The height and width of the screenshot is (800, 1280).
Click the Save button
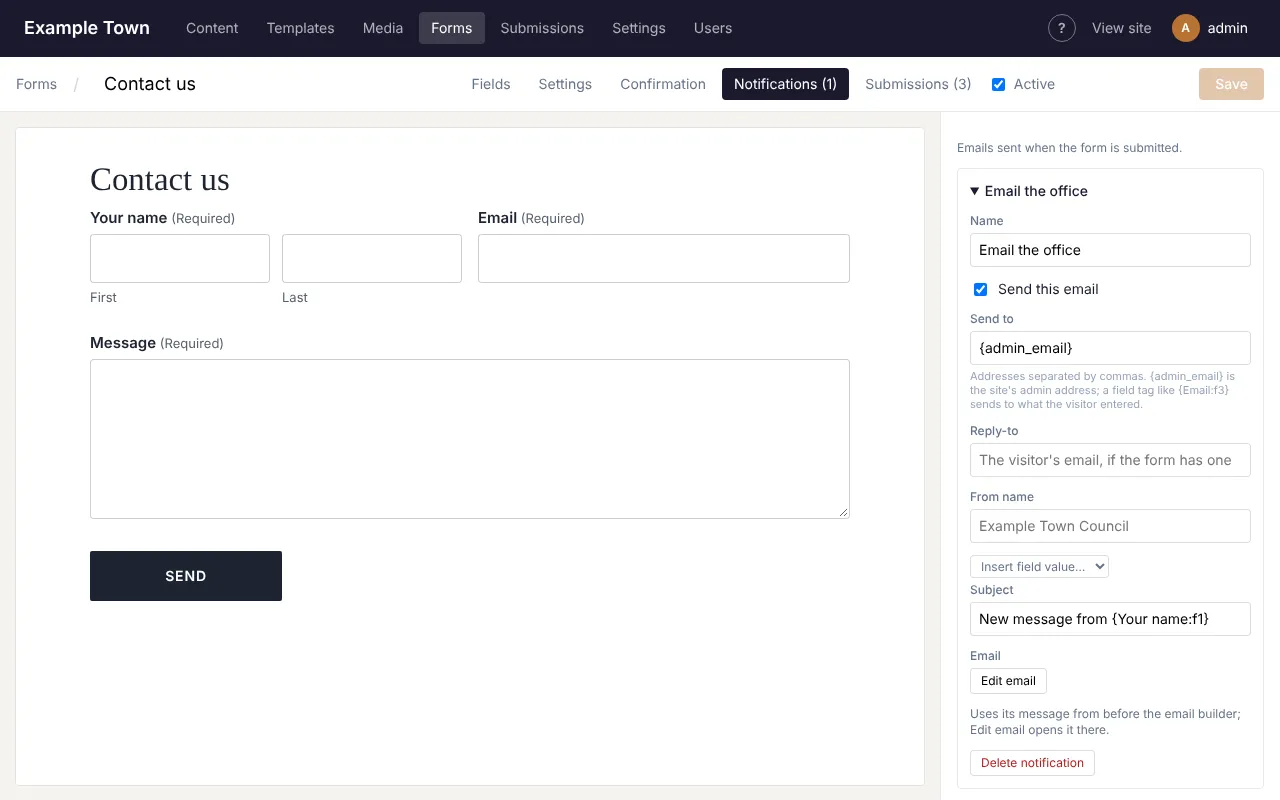click(x=1231, y=84)
